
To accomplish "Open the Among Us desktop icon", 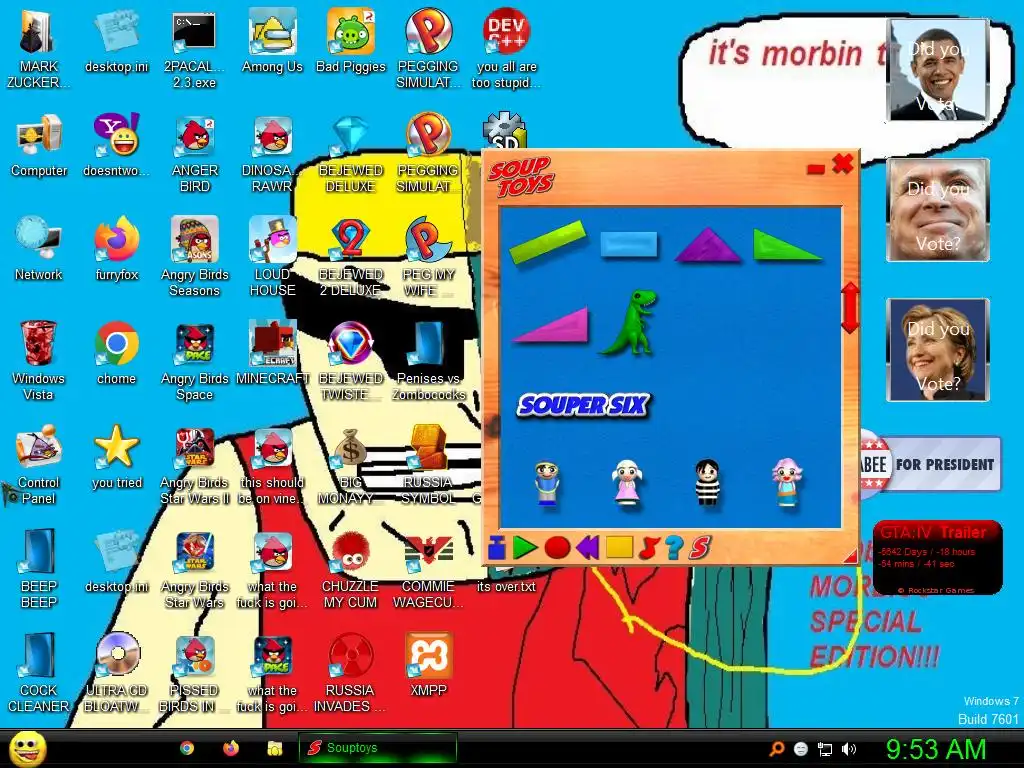I will pos(272,40).
